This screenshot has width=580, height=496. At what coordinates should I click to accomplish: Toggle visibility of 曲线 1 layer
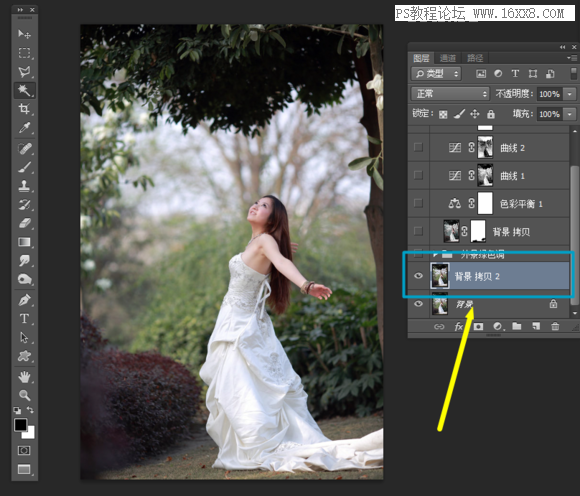(x=418, y=175)
